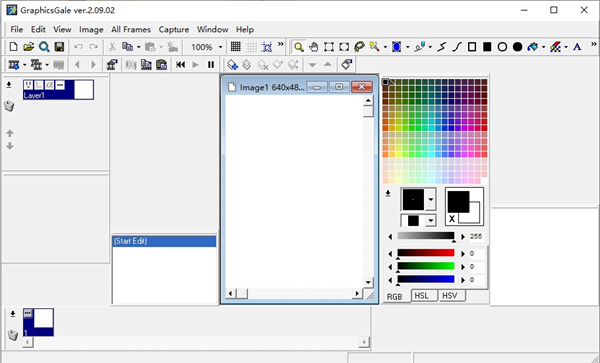Select the Curve tool

coord(457,47)
